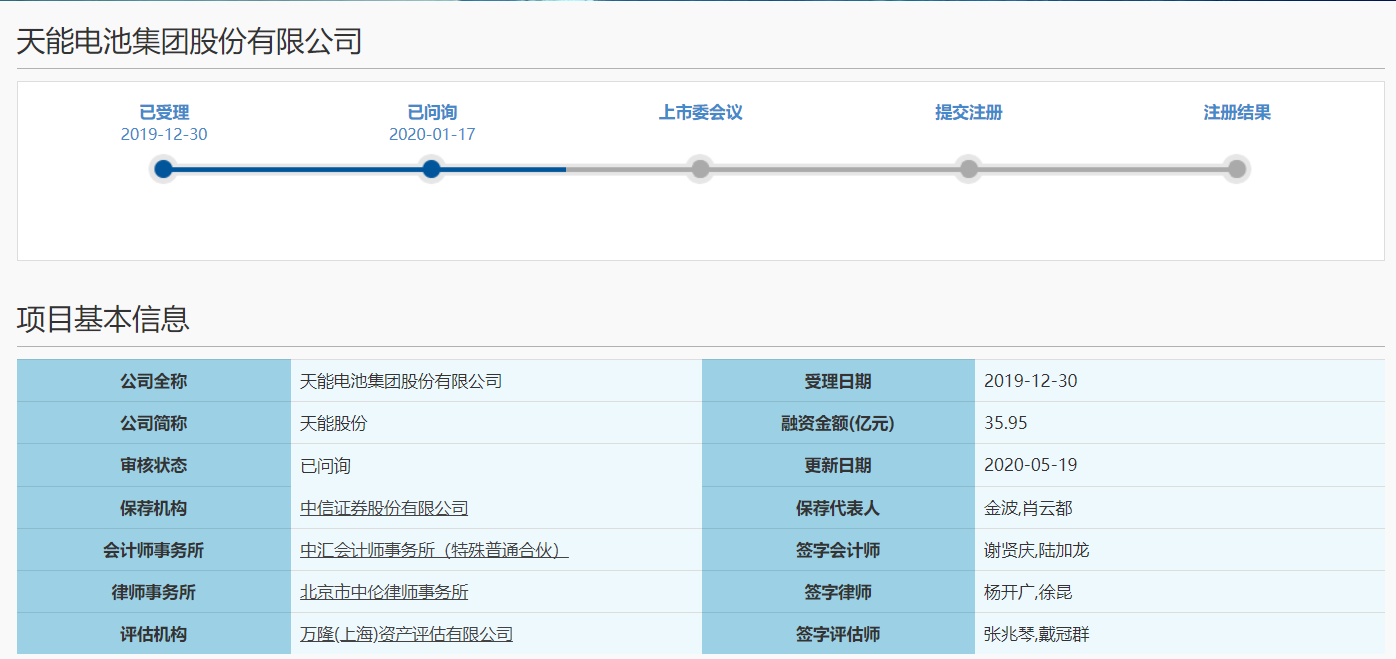
Task: Click the 已问询 value in 审核状态 row
Action: pos(326,465)
